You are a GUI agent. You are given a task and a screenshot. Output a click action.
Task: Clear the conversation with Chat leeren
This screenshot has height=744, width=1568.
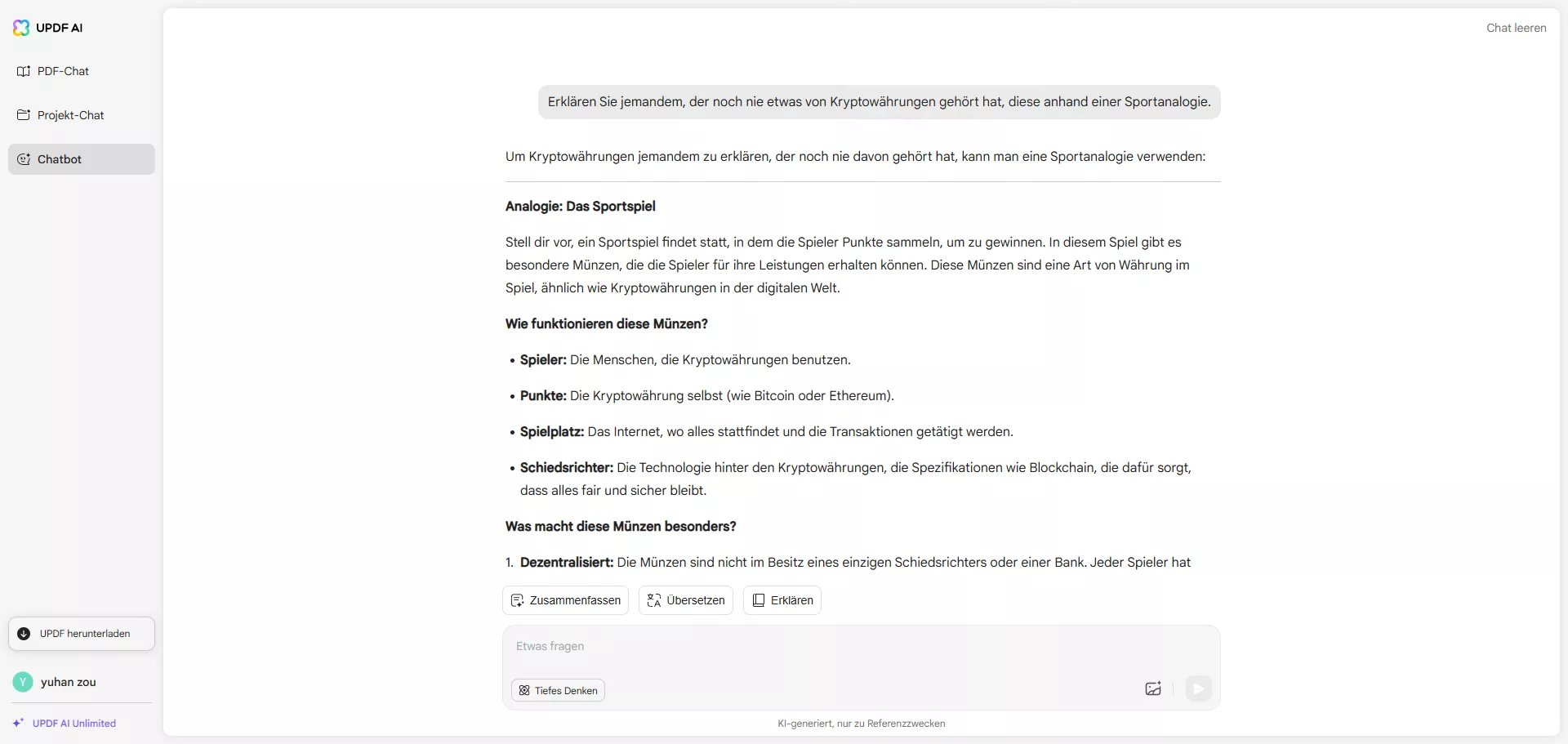tap(1516, 27)
